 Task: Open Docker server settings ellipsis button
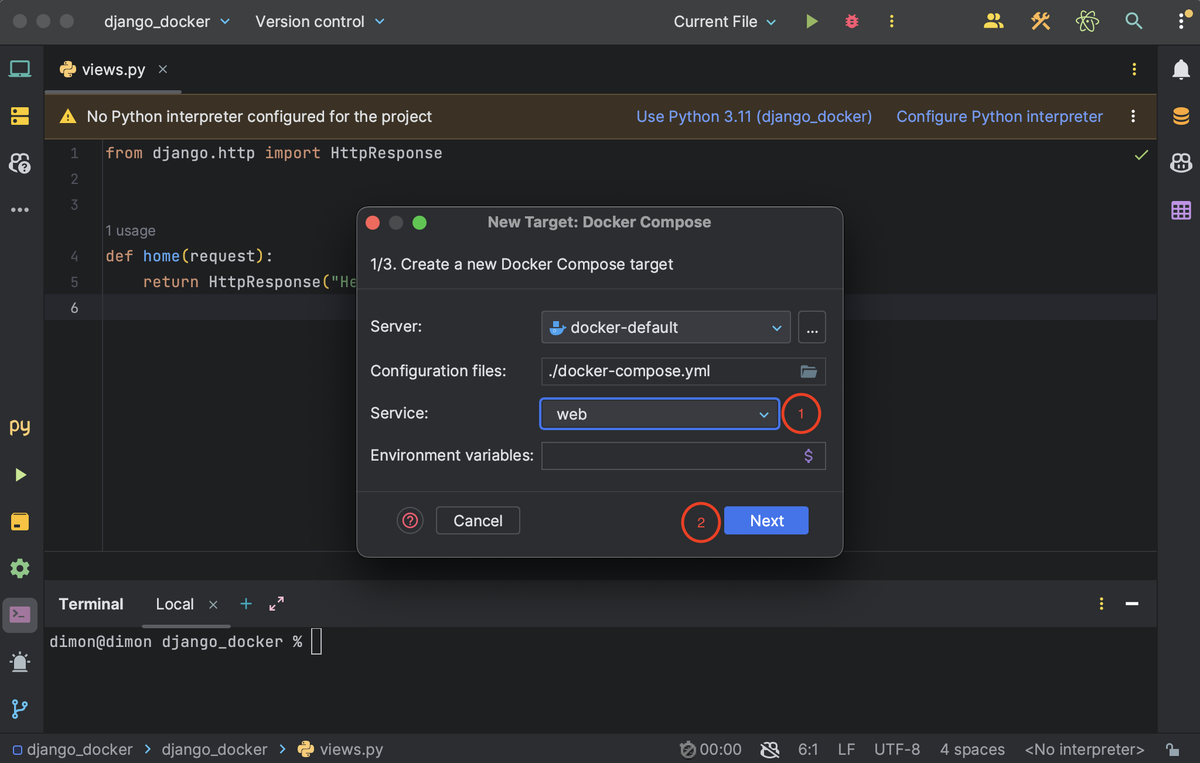pyautogui.click(x=812, y=327)
